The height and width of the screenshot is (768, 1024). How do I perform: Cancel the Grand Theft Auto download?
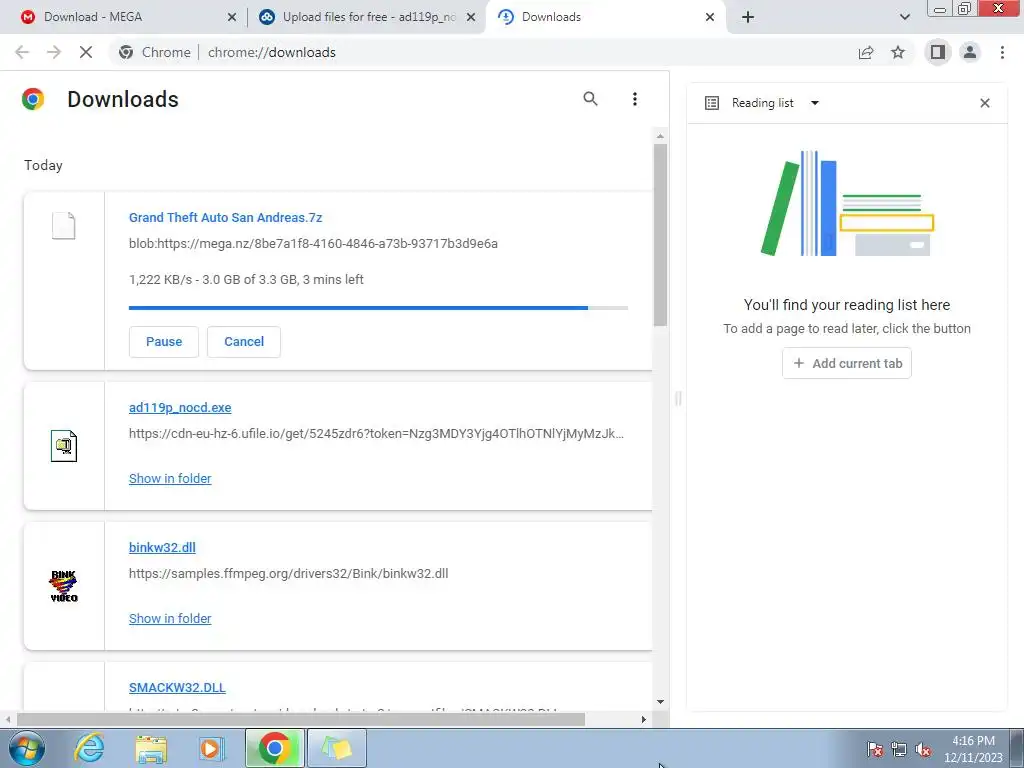[244, 342]
